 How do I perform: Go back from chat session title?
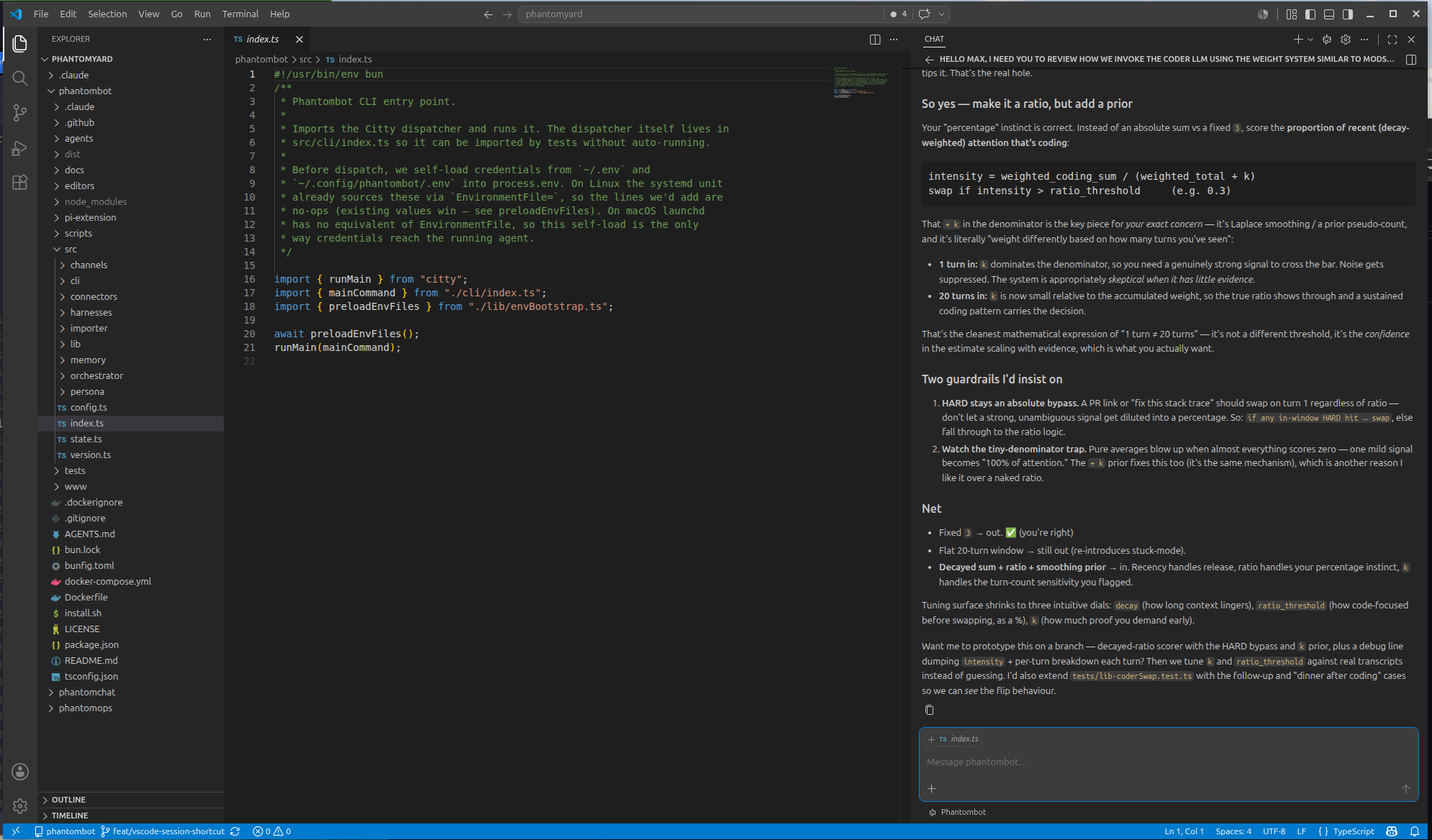(x=929, y=59)
